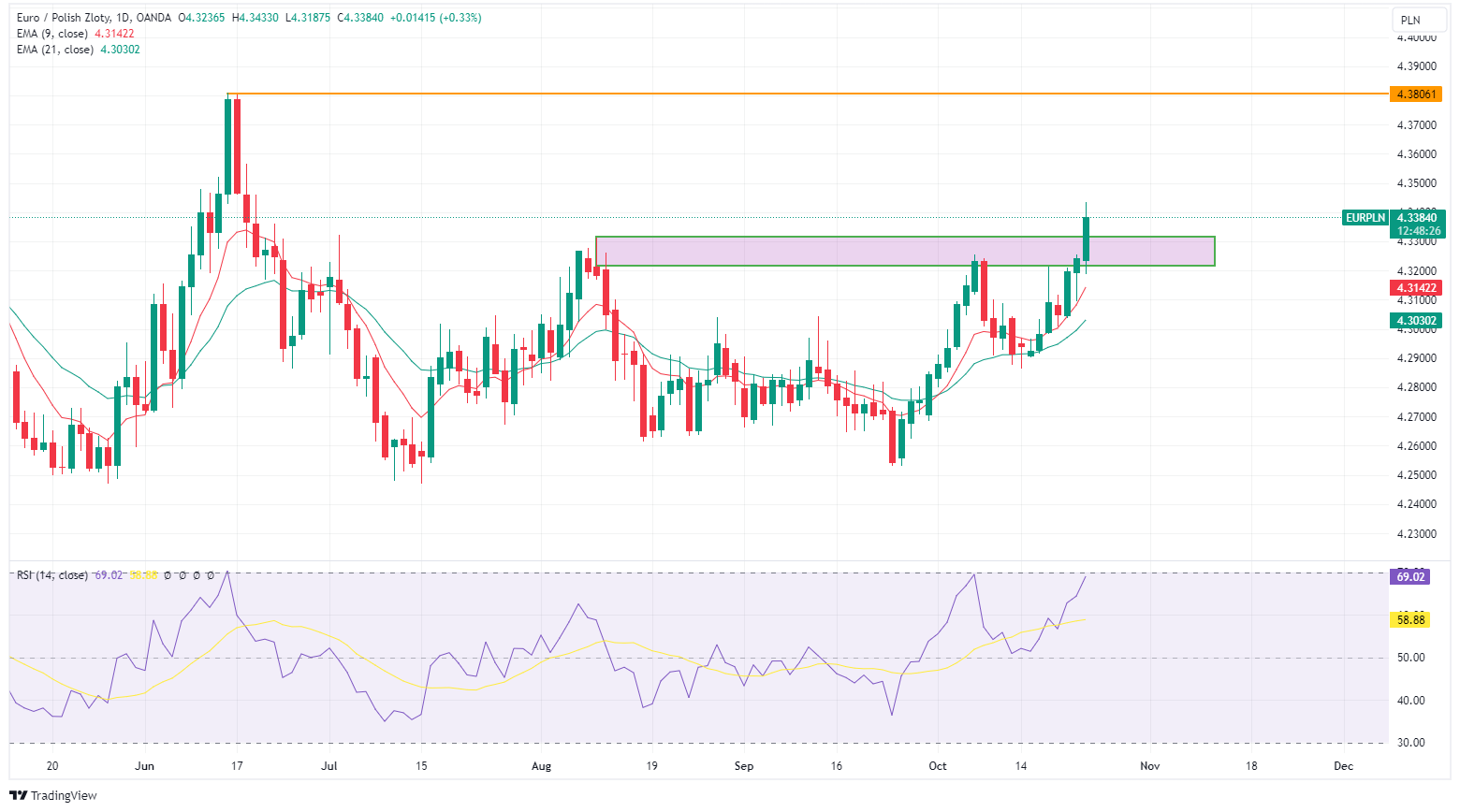Click the 4.27000 price axis label
This screenshot has width=1460, height=812.
click(x=1416, y=417)
